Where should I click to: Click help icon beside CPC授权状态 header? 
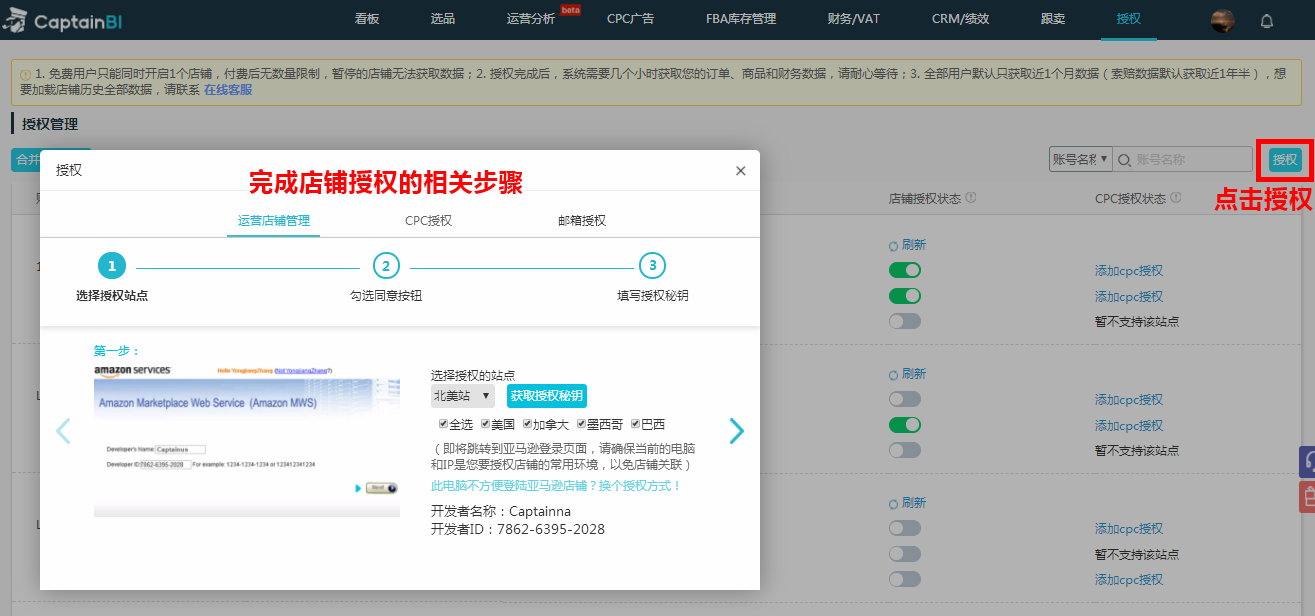point(1176,198)
